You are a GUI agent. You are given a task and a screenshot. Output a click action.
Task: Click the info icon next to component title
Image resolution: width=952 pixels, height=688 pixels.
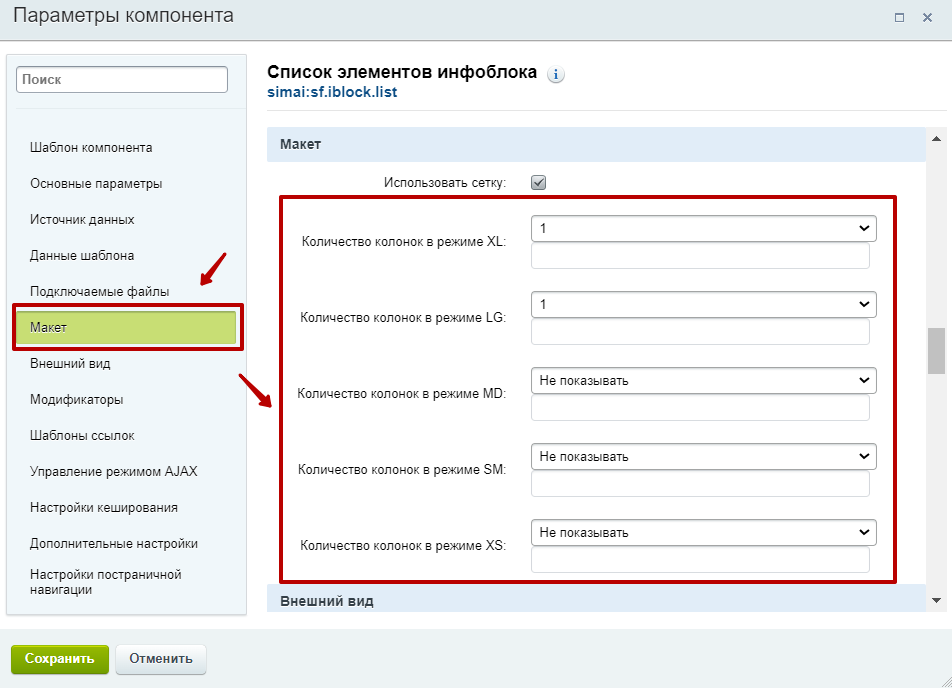pyautogui.click(x=556, y=75)
